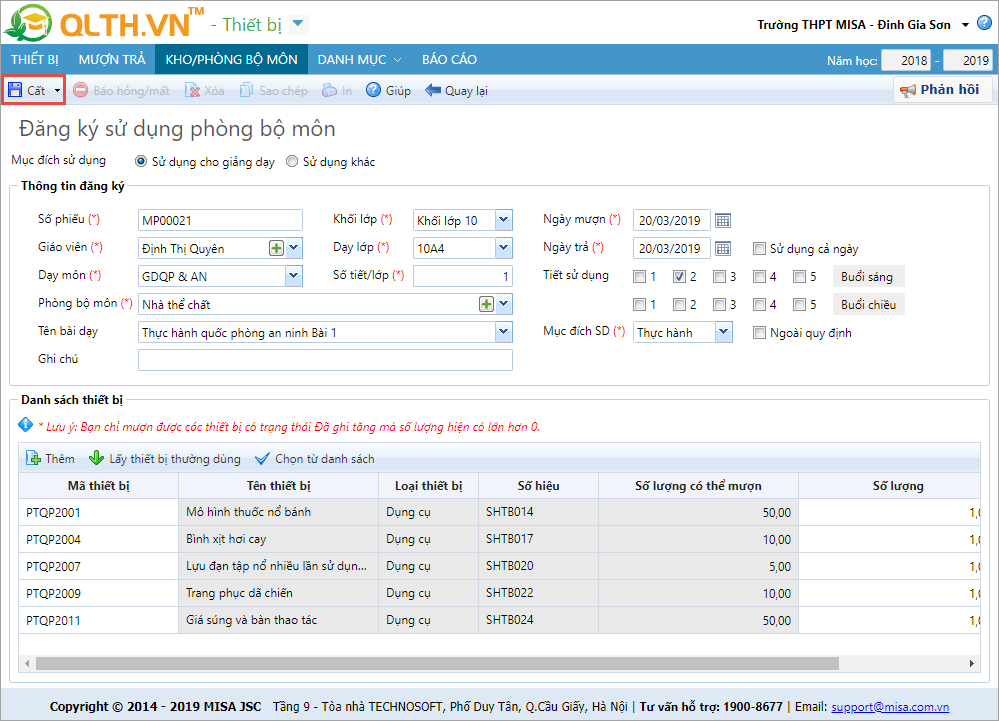This screenshot has height=721, width=999.
Task: Check morning period 5 checkbox
Action: (800, 276)
